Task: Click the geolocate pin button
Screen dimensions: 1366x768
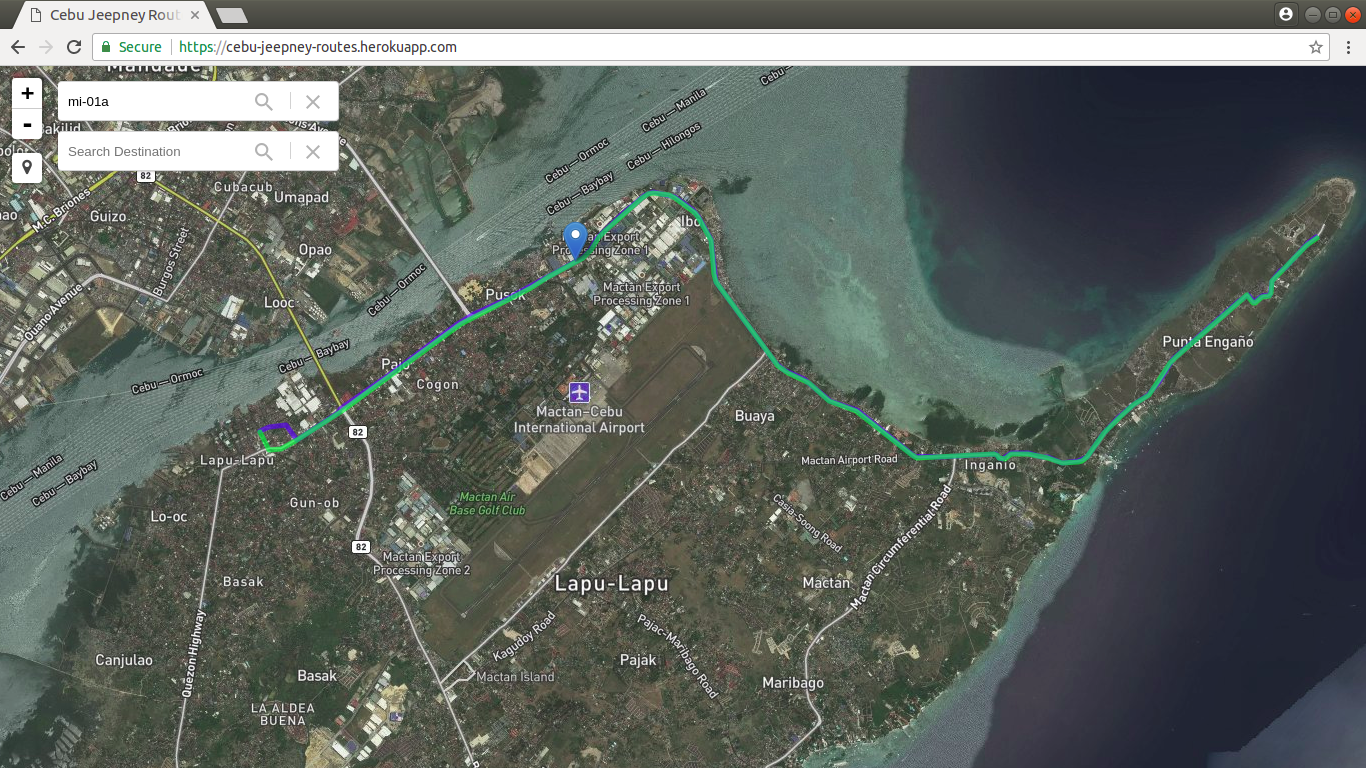Action: pyautogui.click(x=27, y=167)
